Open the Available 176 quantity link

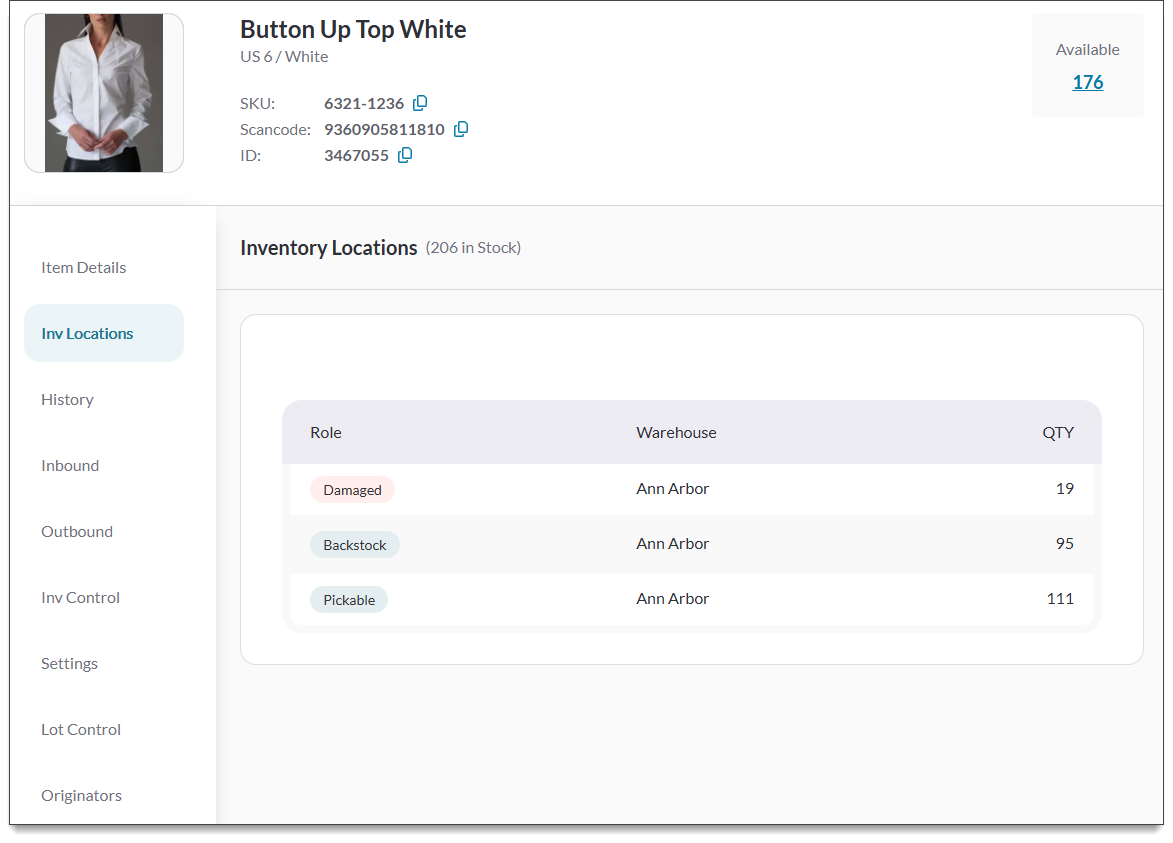click(1087, 82)
